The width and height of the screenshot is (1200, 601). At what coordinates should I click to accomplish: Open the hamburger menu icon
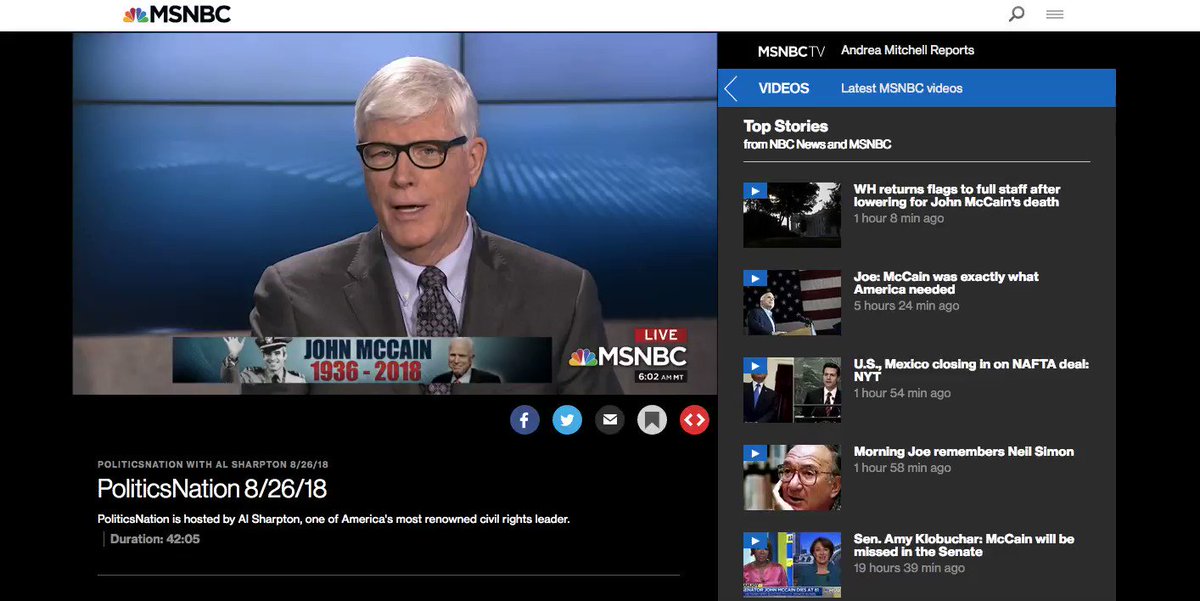click(x=1054, y=14)
